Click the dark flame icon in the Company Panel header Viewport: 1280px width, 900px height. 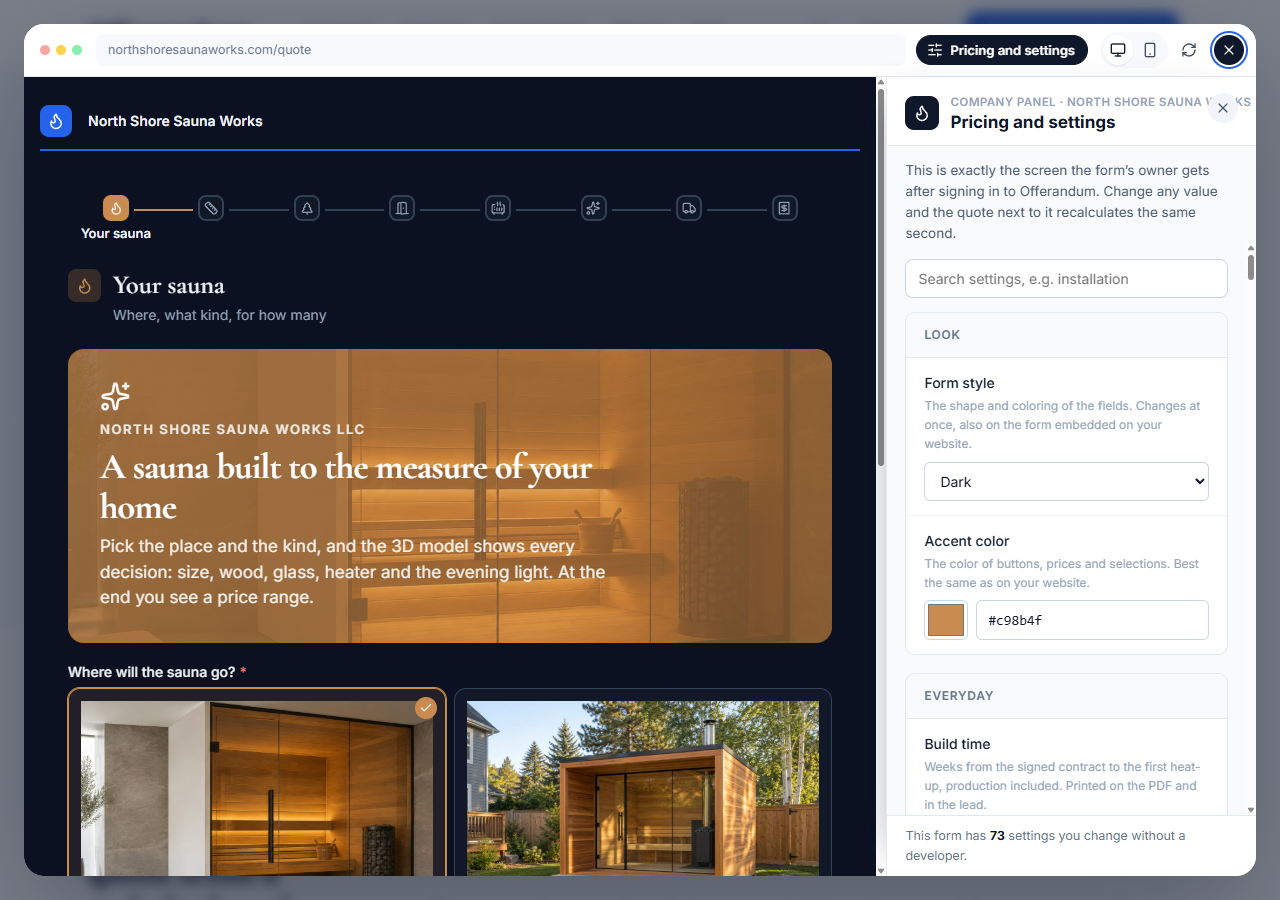[922, 113]
